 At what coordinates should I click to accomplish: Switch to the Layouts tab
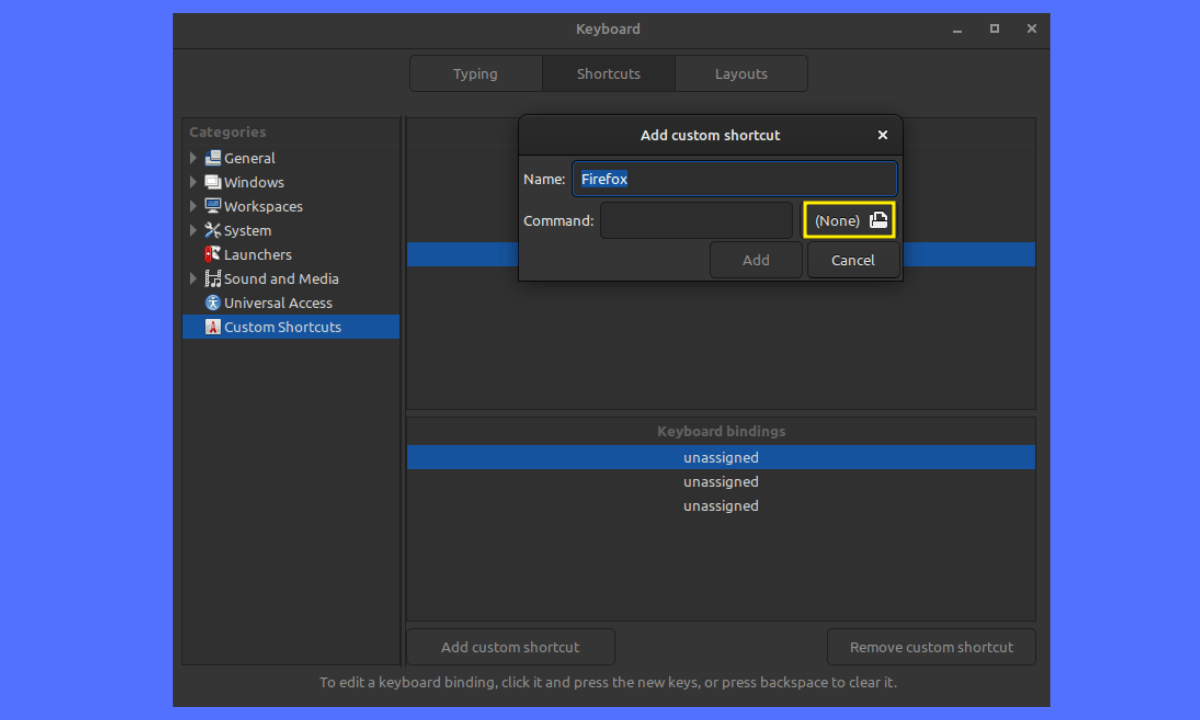click(x=741, y=74)
